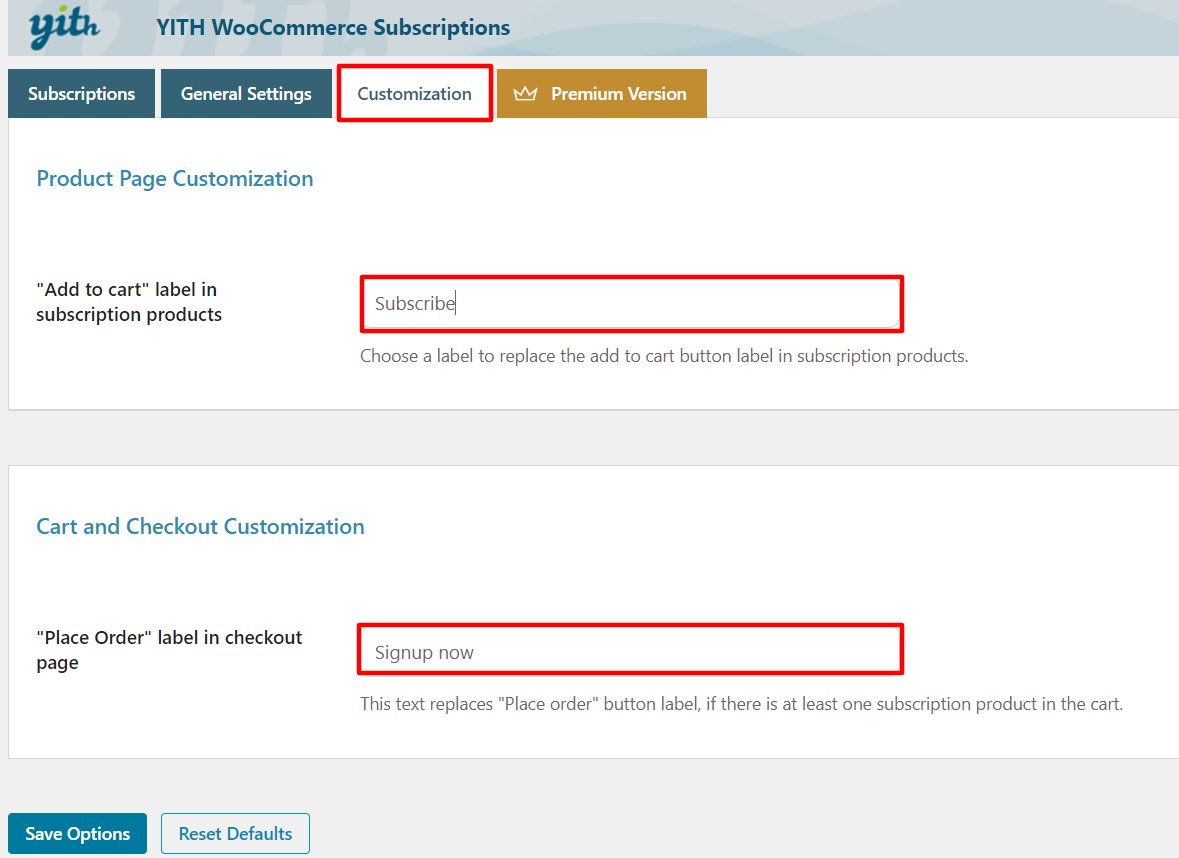The width and height of the screenshot is (1179, 858).
Task: Focus the "Add to cart" label input field
Action: pyautogui.click(x=632, y=304)
